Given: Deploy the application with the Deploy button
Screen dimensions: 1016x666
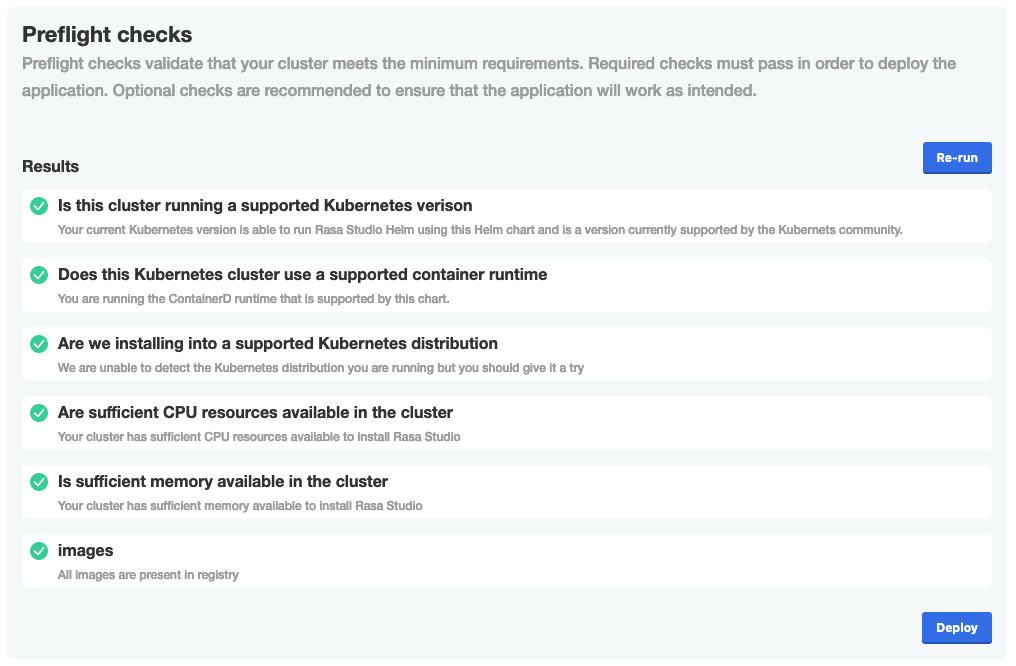Looking at the screenshot, I should click(x=956, y=628).
